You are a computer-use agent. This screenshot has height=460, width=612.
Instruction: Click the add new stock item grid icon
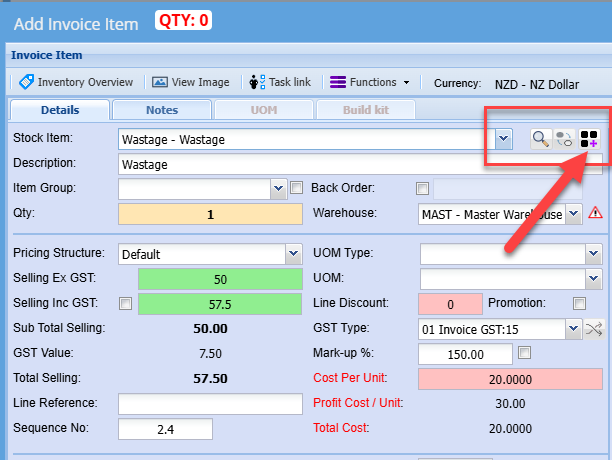pyautogui.click(x=589, y=139)
